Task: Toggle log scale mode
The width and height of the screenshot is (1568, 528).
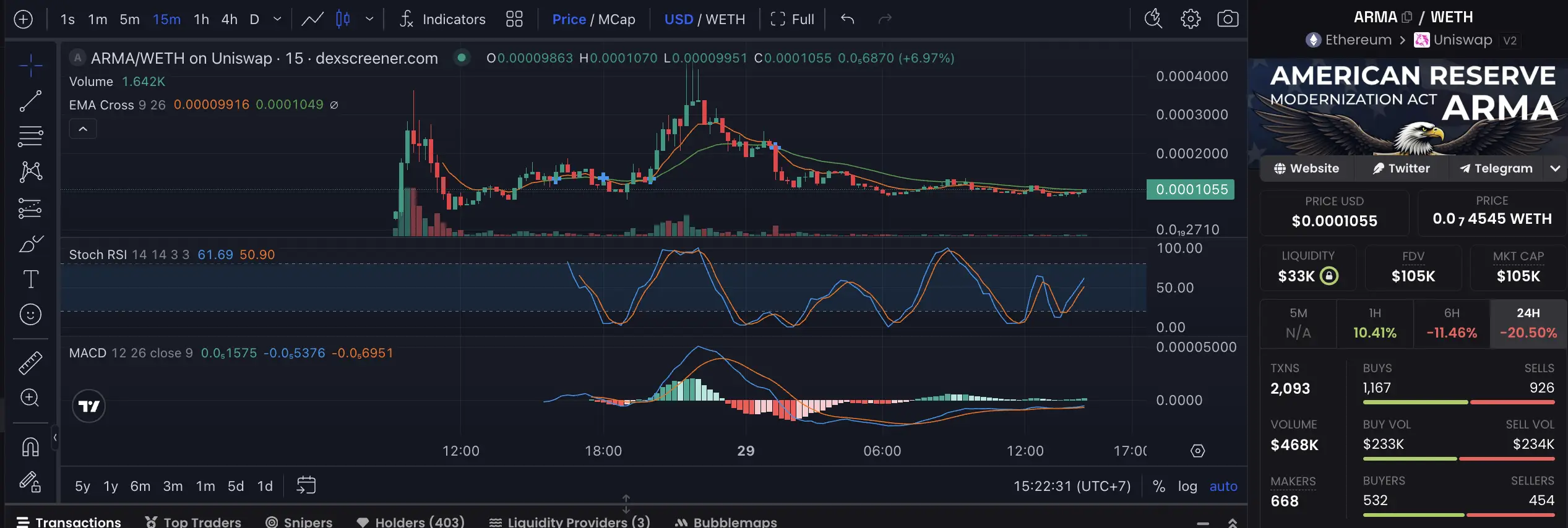Action: pos(1187,487)
